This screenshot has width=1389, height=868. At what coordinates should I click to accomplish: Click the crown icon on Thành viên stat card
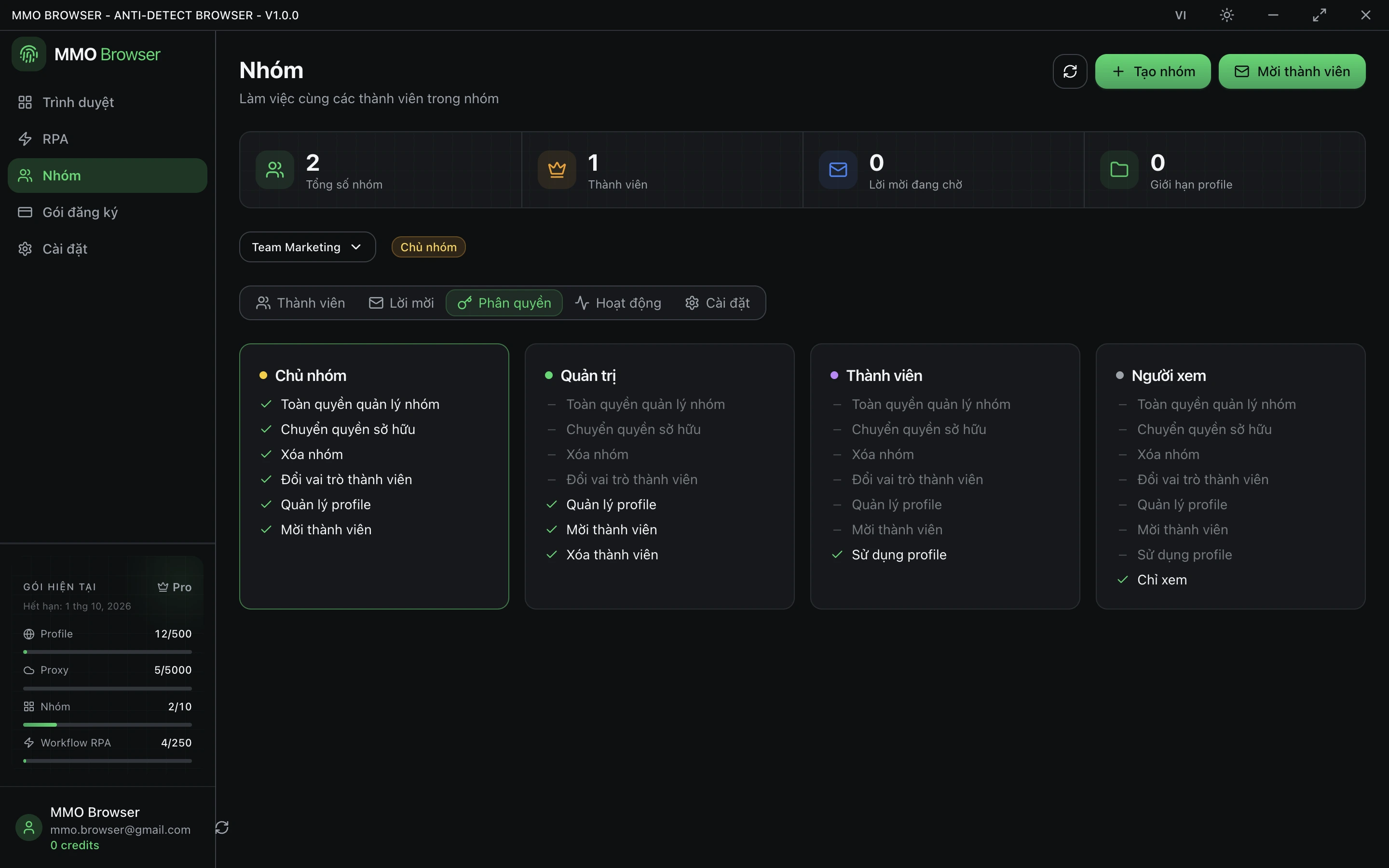click(557, 169)
